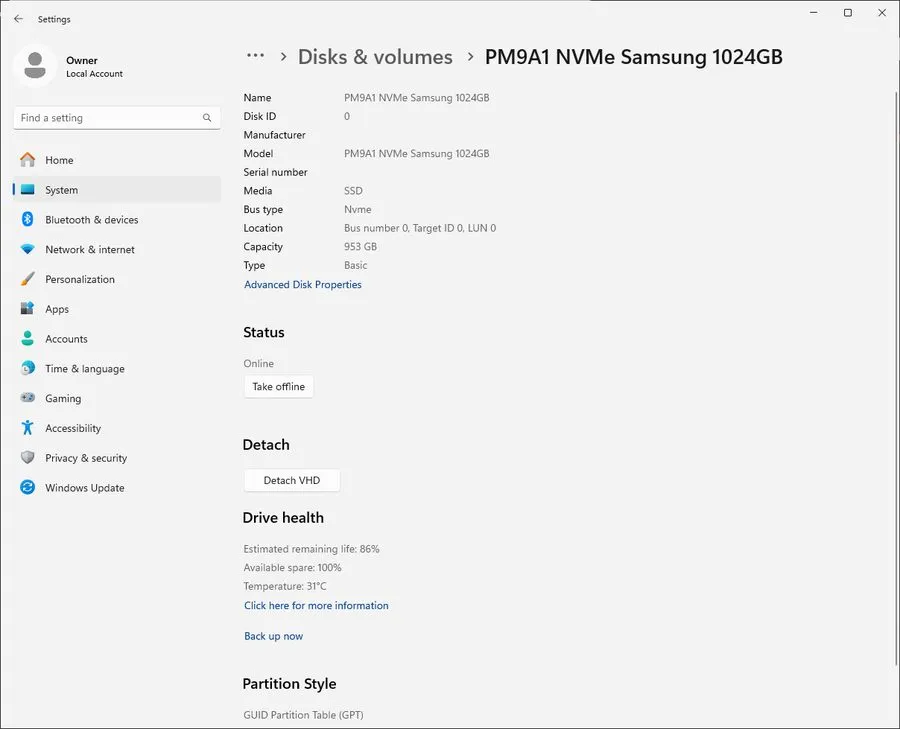
Task: Click Estimated remaining life 86% text
Action: coord(311,549)
